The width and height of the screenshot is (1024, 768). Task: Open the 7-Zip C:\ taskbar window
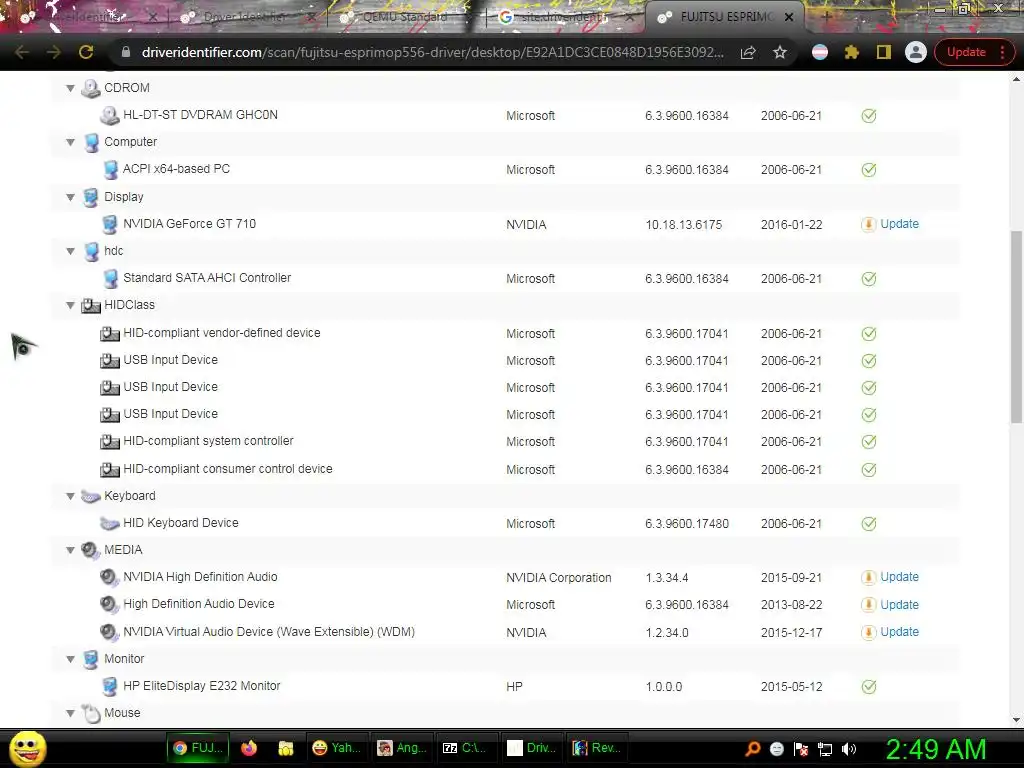click(x=465, y=748)
